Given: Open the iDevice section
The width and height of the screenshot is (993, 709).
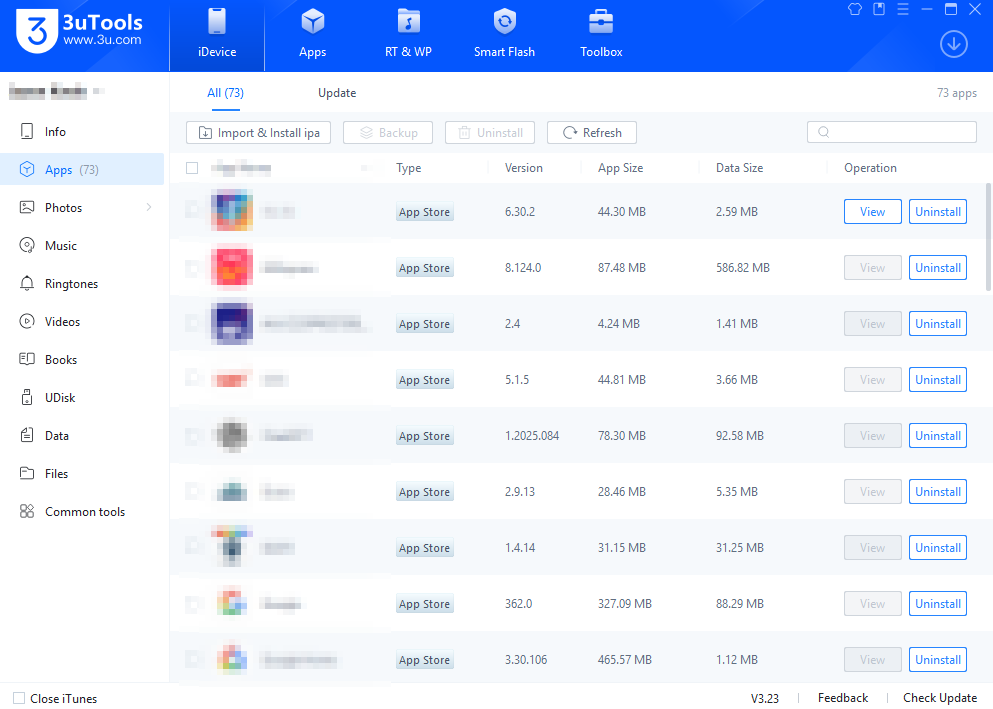Looking at the screenshot, I should [217, 33].
